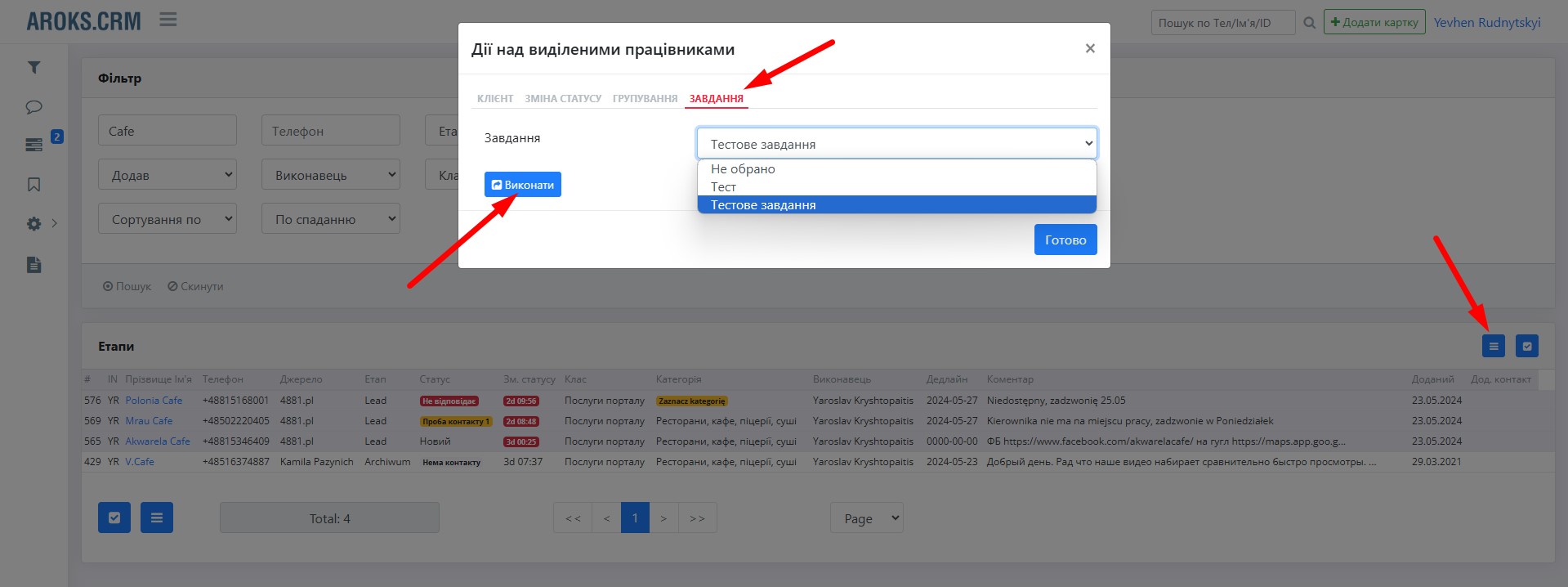Switch to the КЛІЄНТ tab
This screenshot has width=1568, height=587.
(x=495, y=98)
